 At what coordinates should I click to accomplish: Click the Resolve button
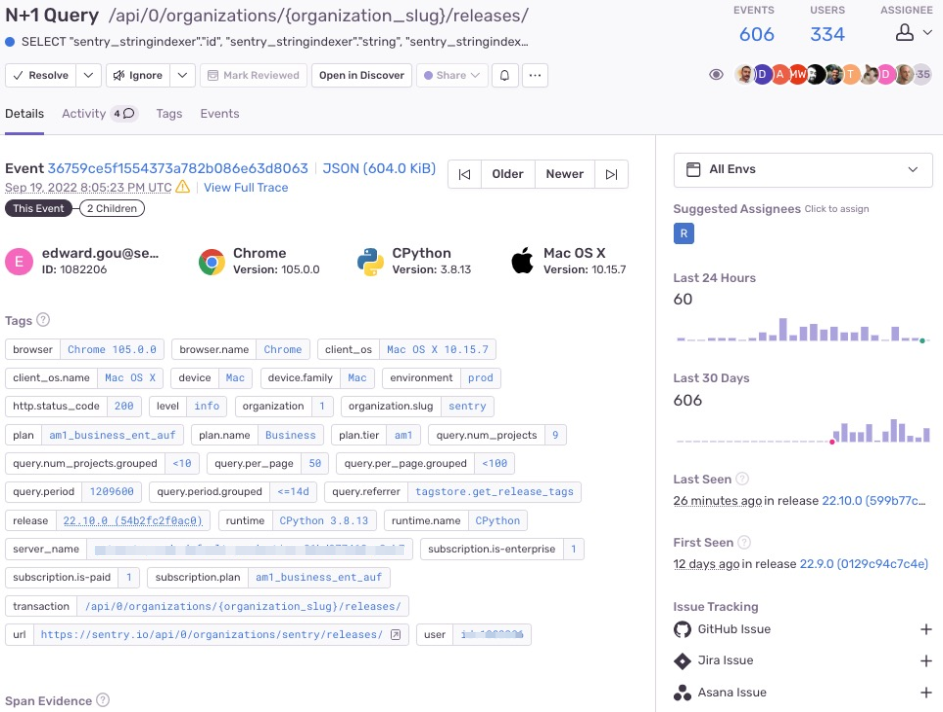40,75
